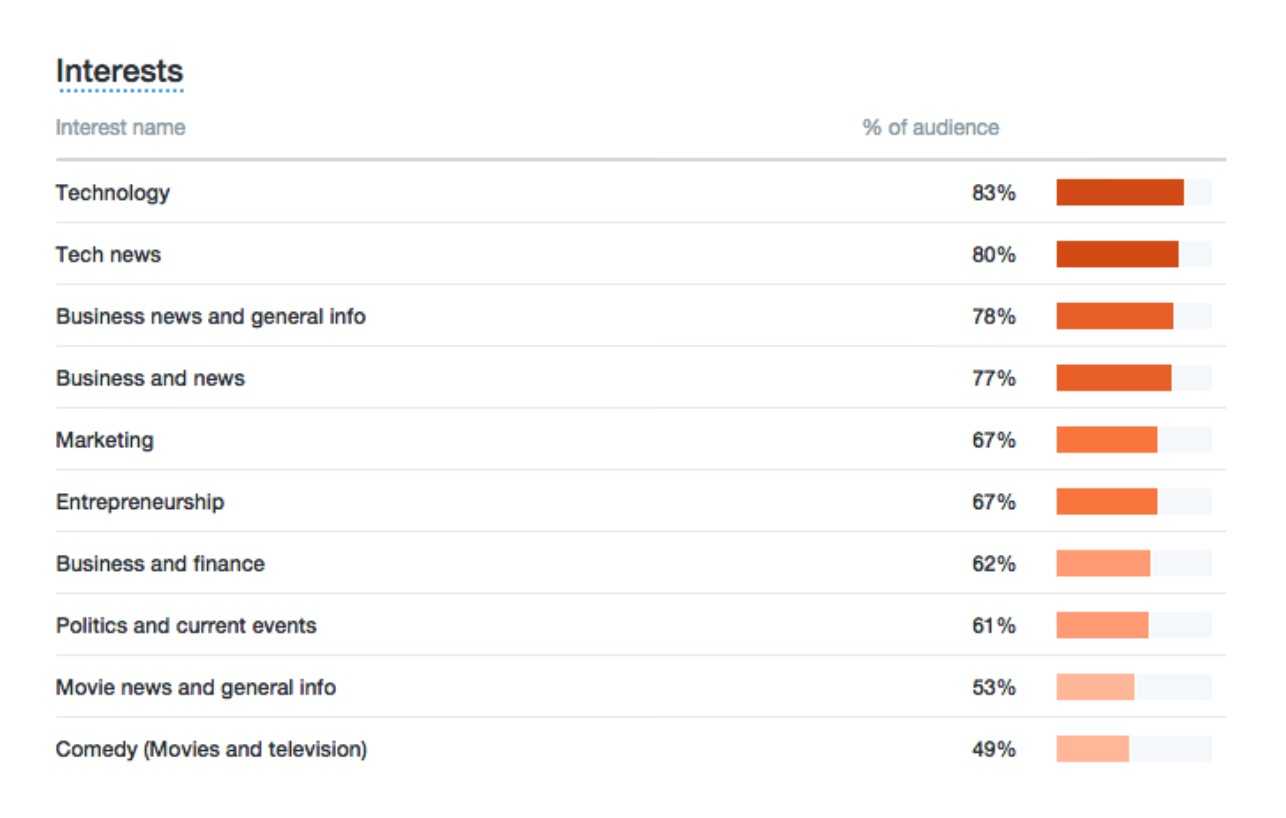Click the Interest name column header
This screenshot has width=1286, height=818.
point(120,127)
